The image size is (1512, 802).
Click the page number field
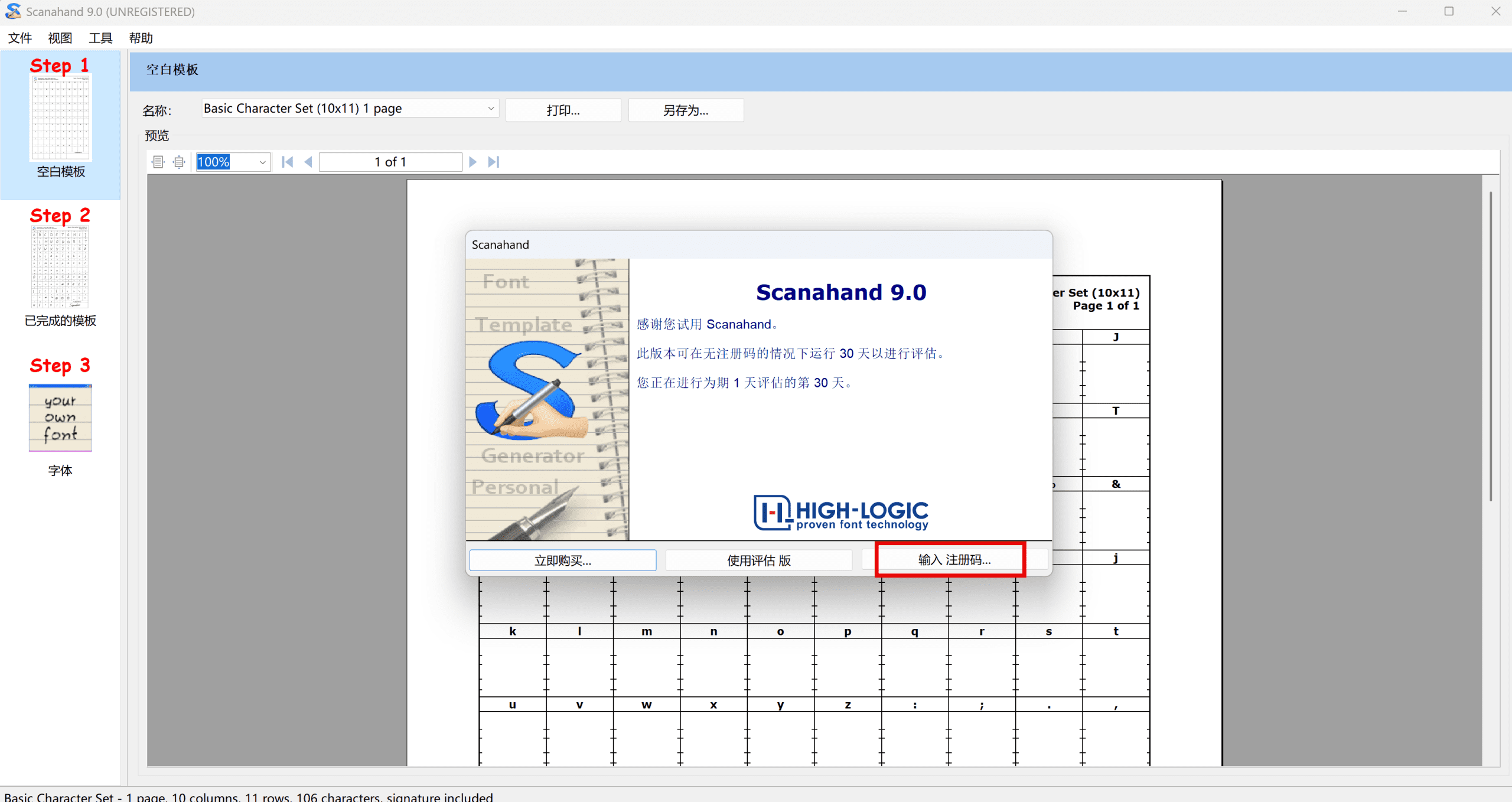pyautogui.click(x=390, y=162)
